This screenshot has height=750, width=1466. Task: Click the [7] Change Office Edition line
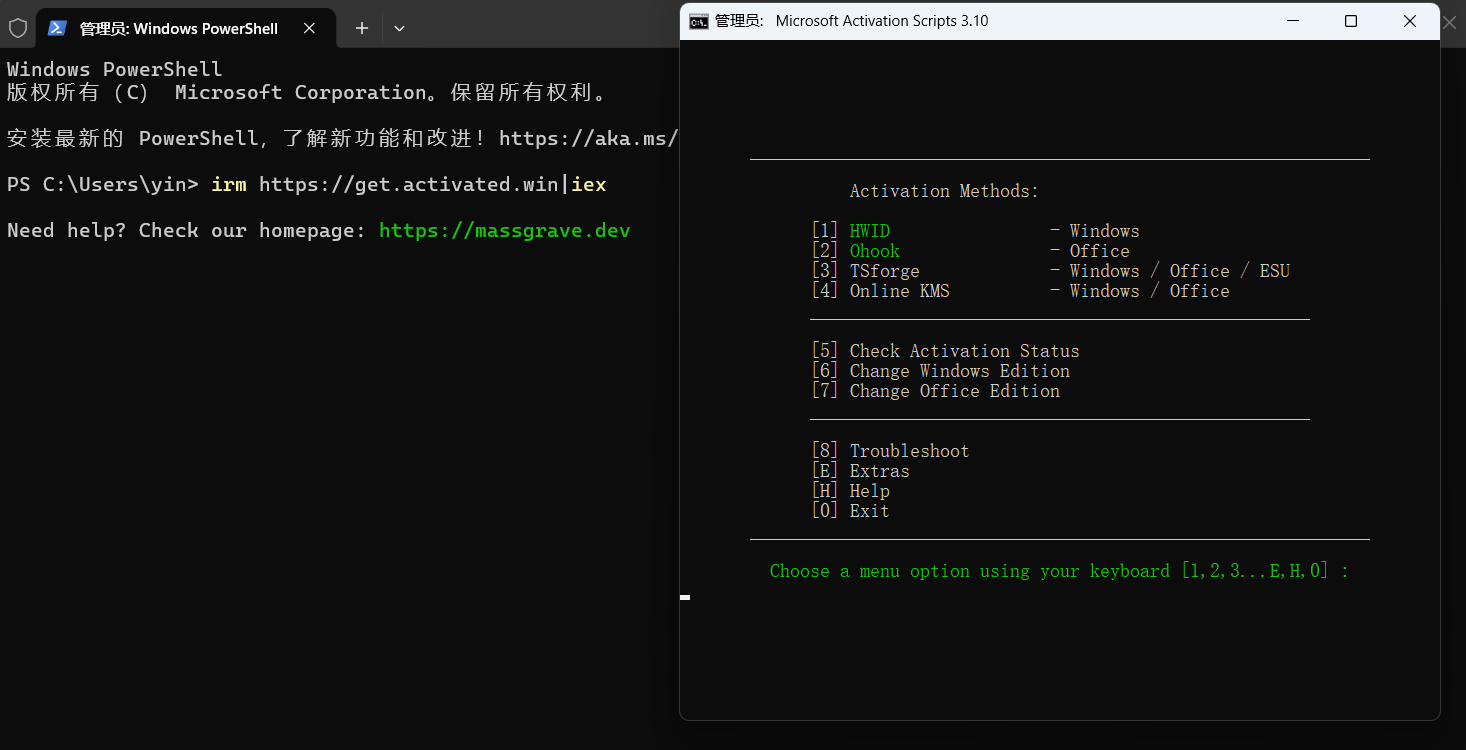pyautogui.click(x=936, y=391)
